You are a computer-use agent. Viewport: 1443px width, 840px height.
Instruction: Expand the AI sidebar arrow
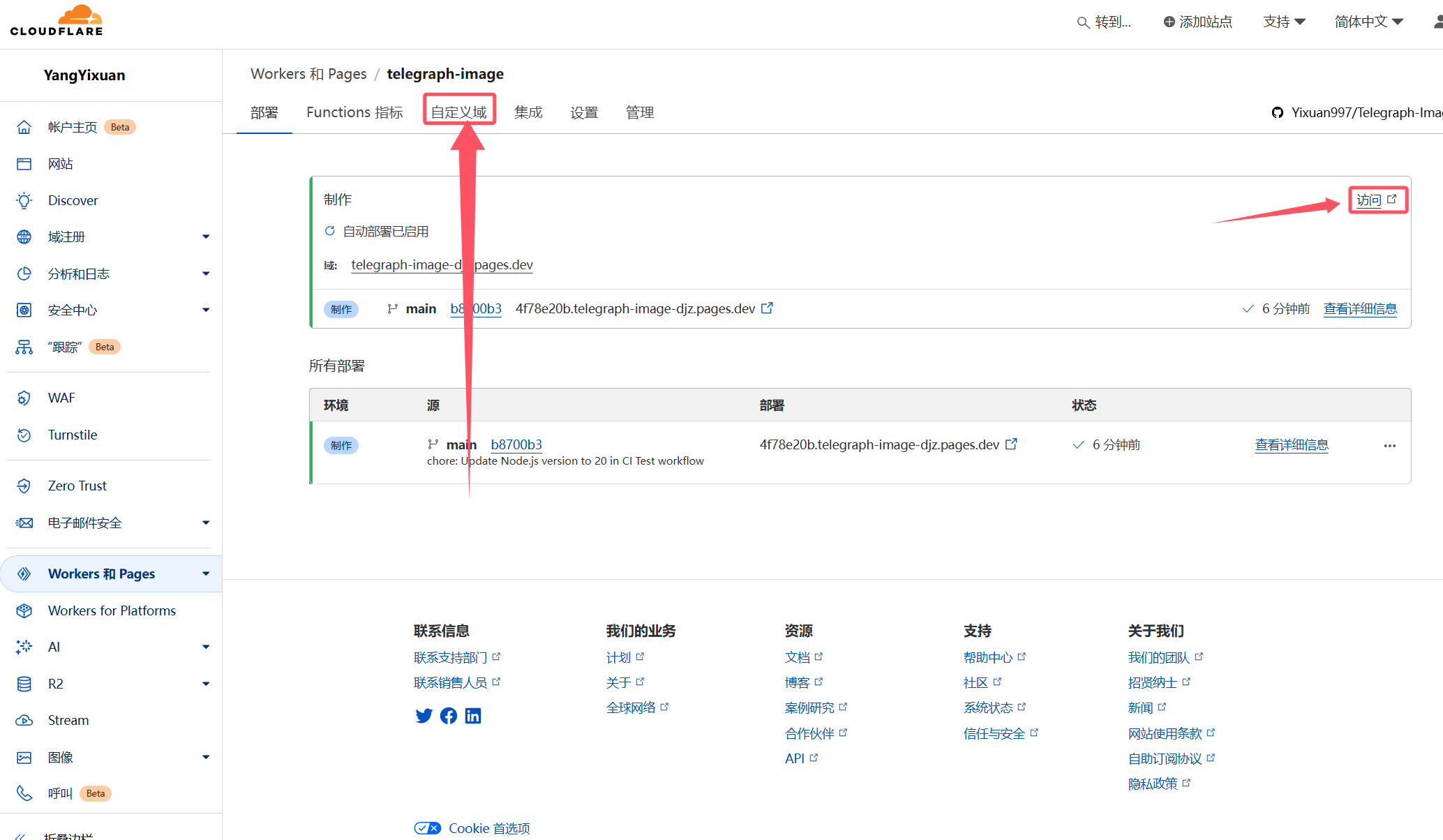tap(206, 647)
